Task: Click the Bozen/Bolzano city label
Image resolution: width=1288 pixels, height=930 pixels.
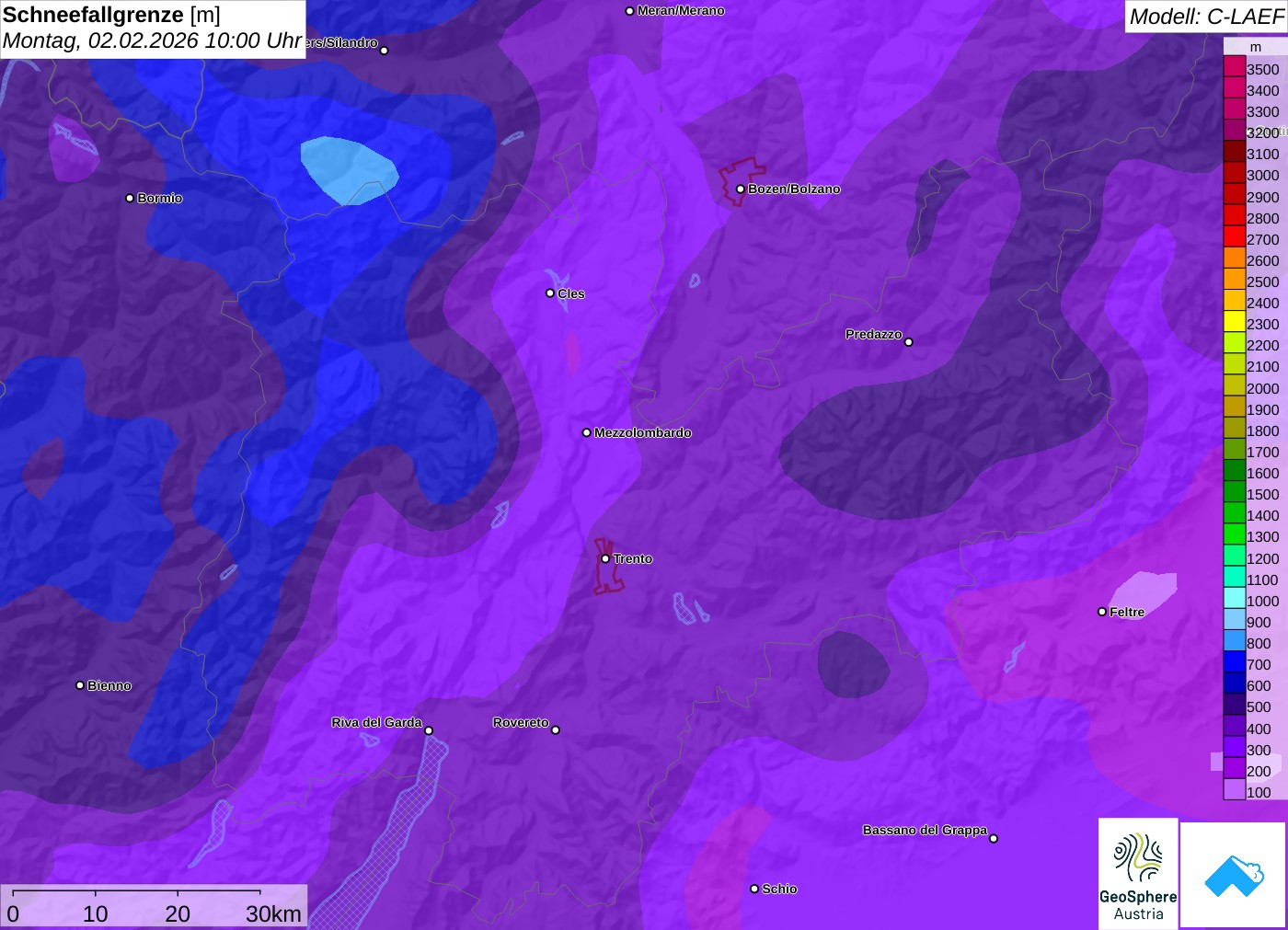Action: (x=794, y=189)
